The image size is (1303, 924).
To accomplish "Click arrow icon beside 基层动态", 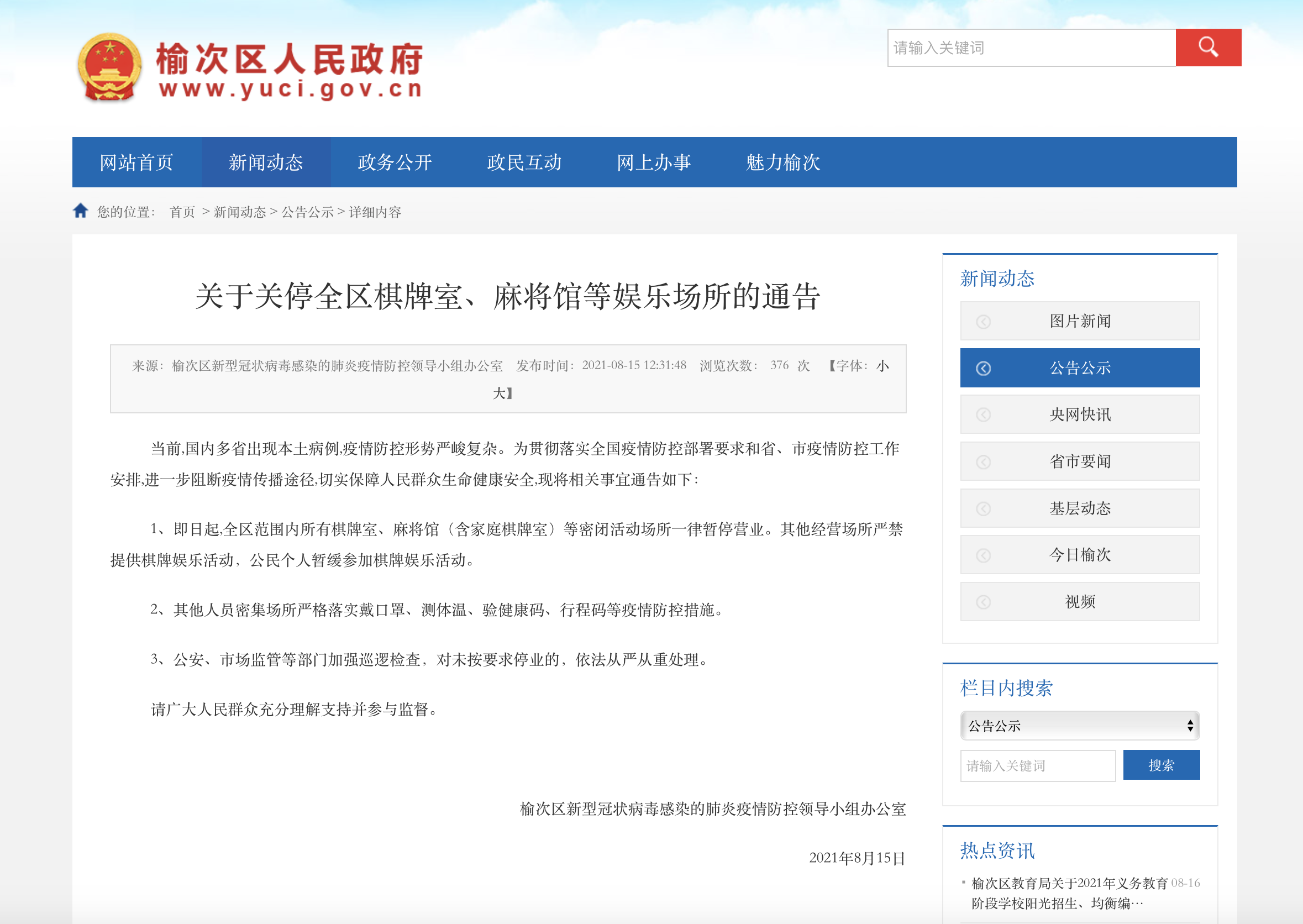I will 983,508.
